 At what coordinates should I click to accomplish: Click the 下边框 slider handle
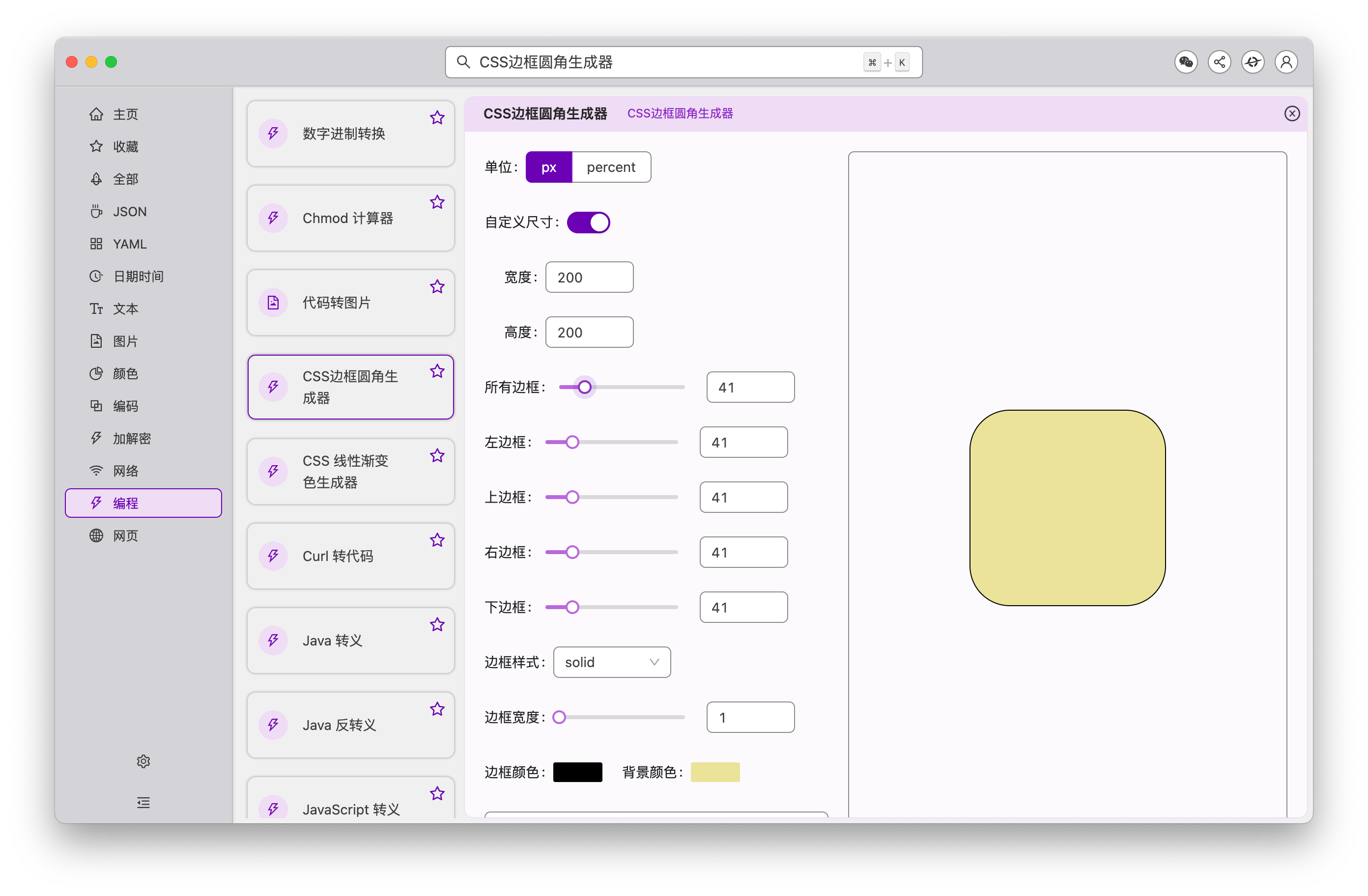pyautogui.click(x=572, y=608)
